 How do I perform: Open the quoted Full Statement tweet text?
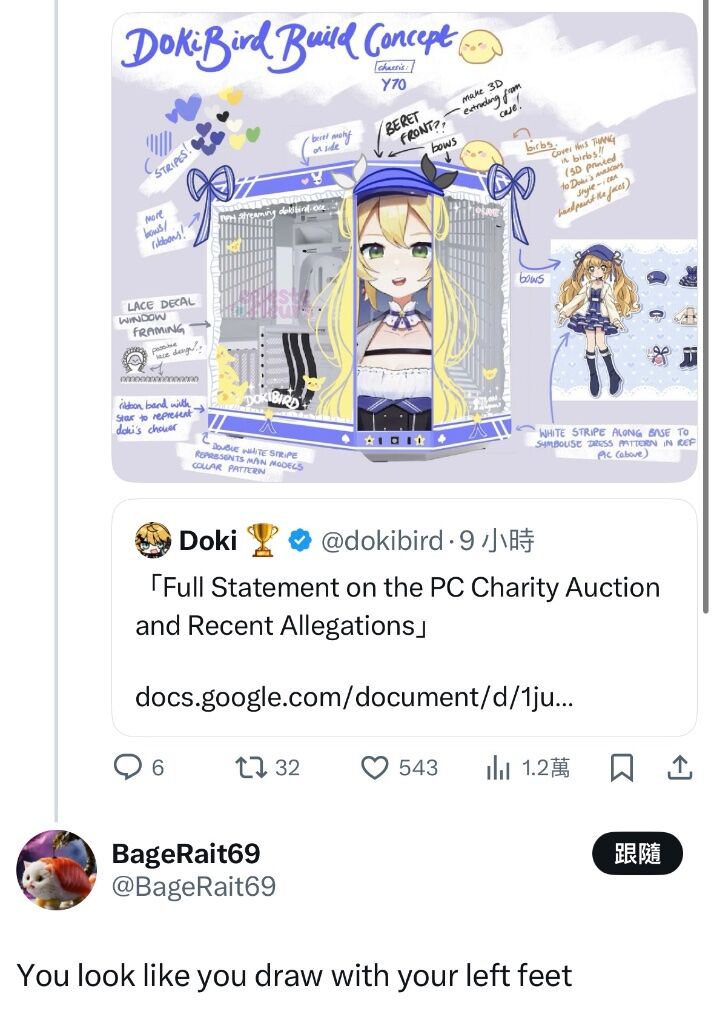coord(397,606)
